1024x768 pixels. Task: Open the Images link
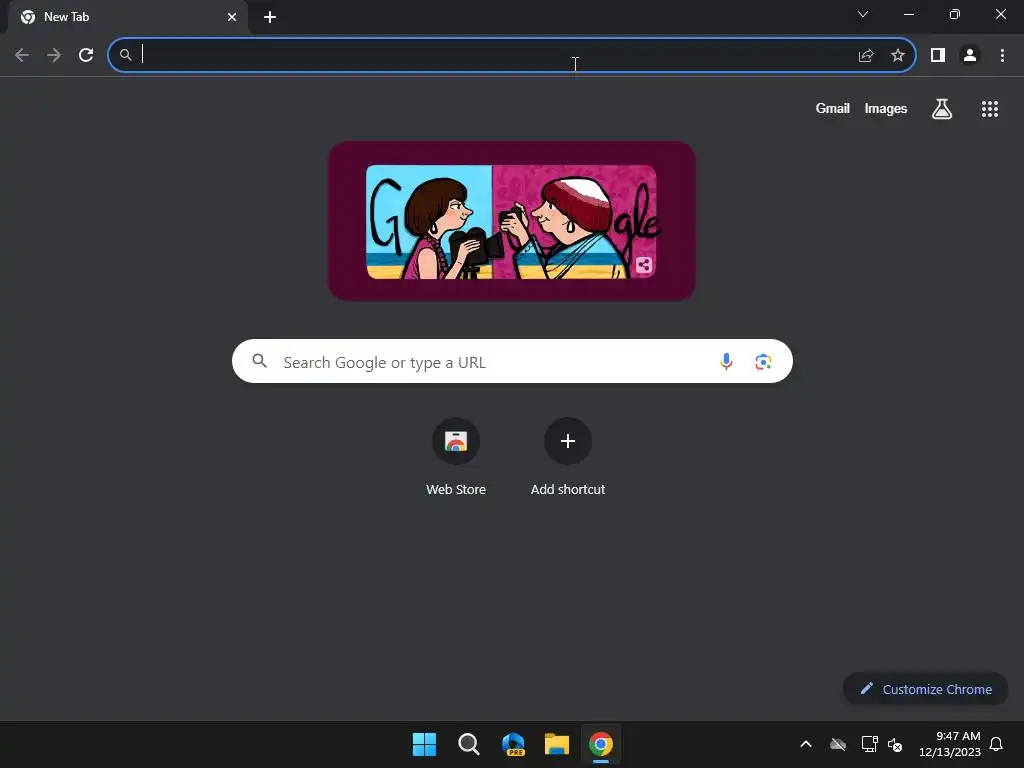coord(886,108)
